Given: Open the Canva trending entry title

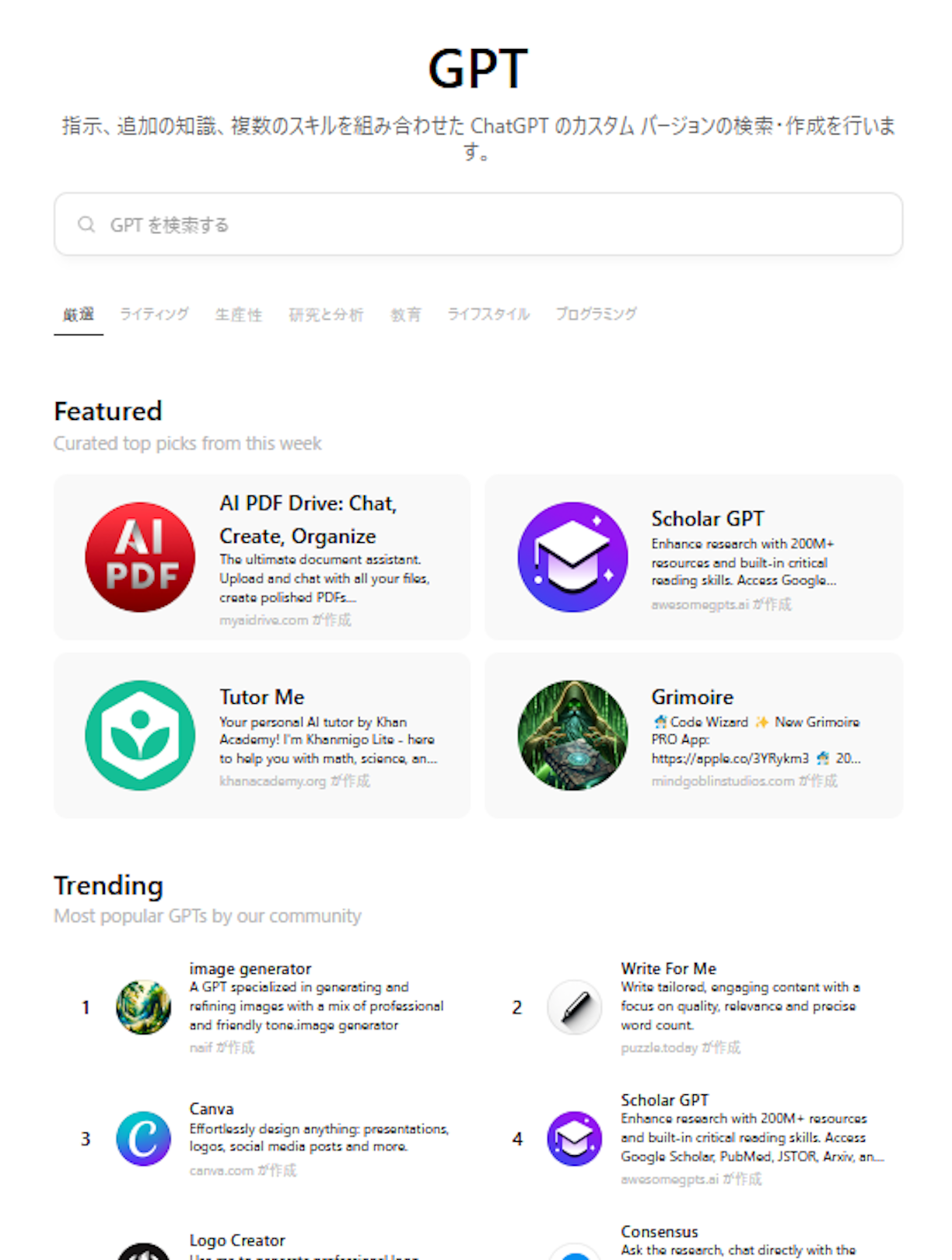Looking at the screenshot, I should point(212,1108).
